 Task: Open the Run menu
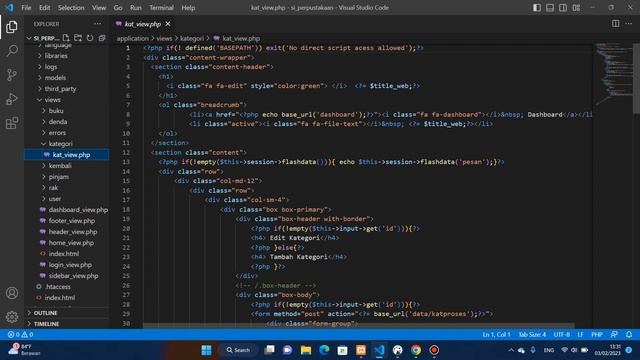[136, 7]
